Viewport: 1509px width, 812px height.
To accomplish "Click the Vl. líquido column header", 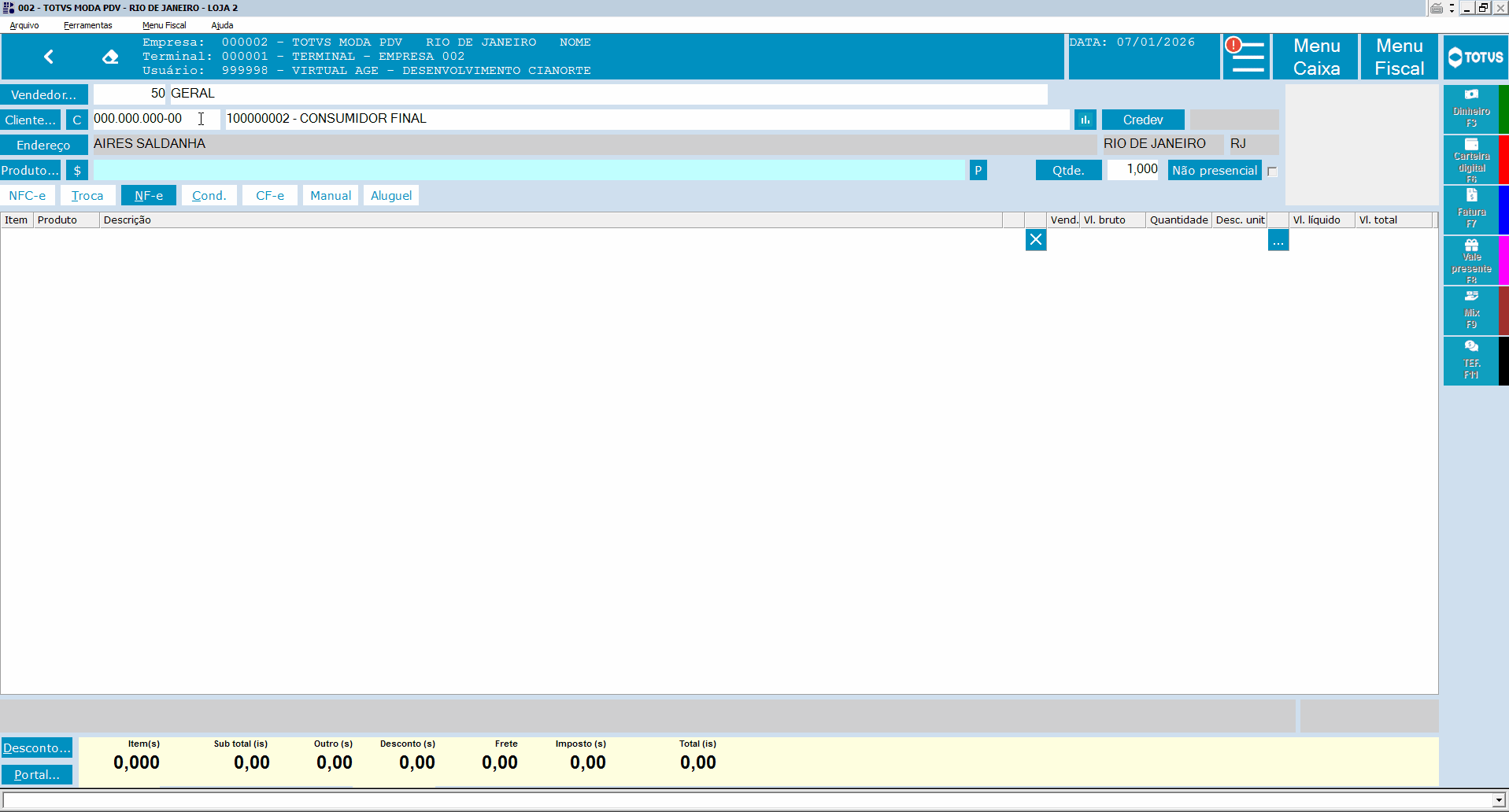I will click(x=1322, y=220).
